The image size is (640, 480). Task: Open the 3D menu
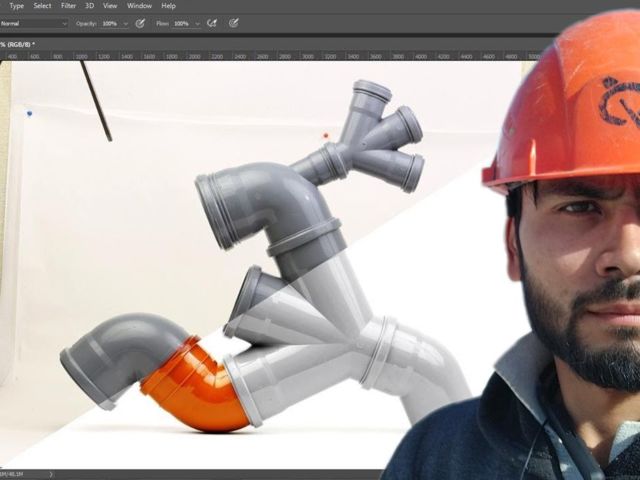89,6
